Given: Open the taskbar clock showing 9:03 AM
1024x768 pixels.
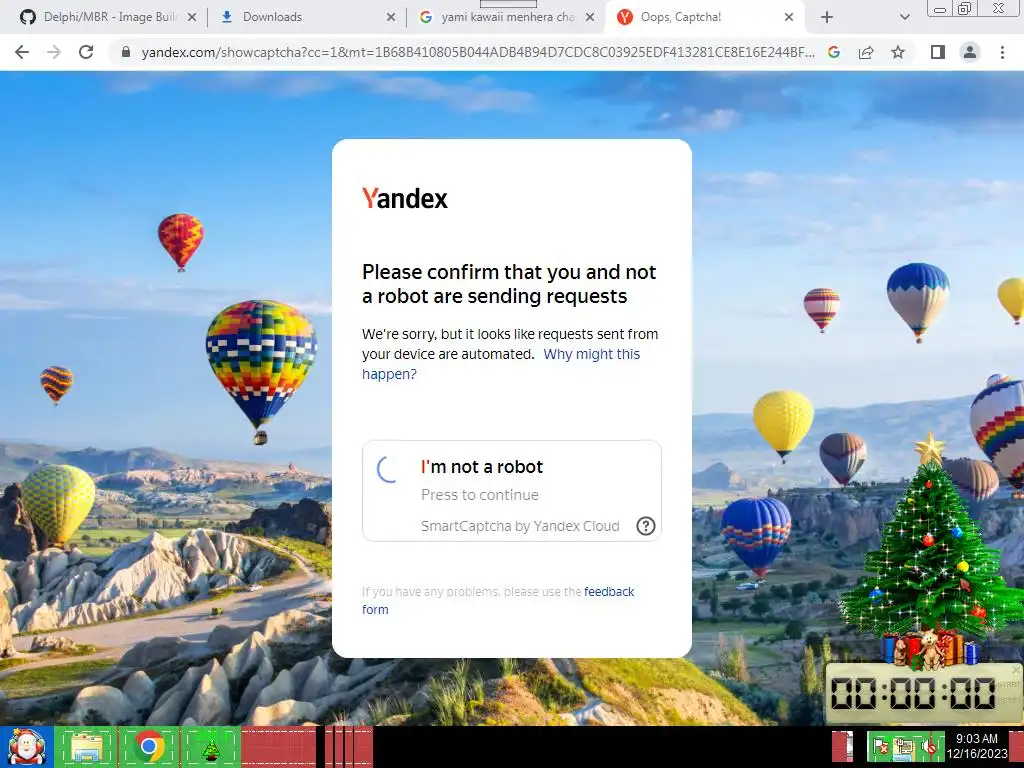Looking at the screenshot, I should [x=976, y=746].
